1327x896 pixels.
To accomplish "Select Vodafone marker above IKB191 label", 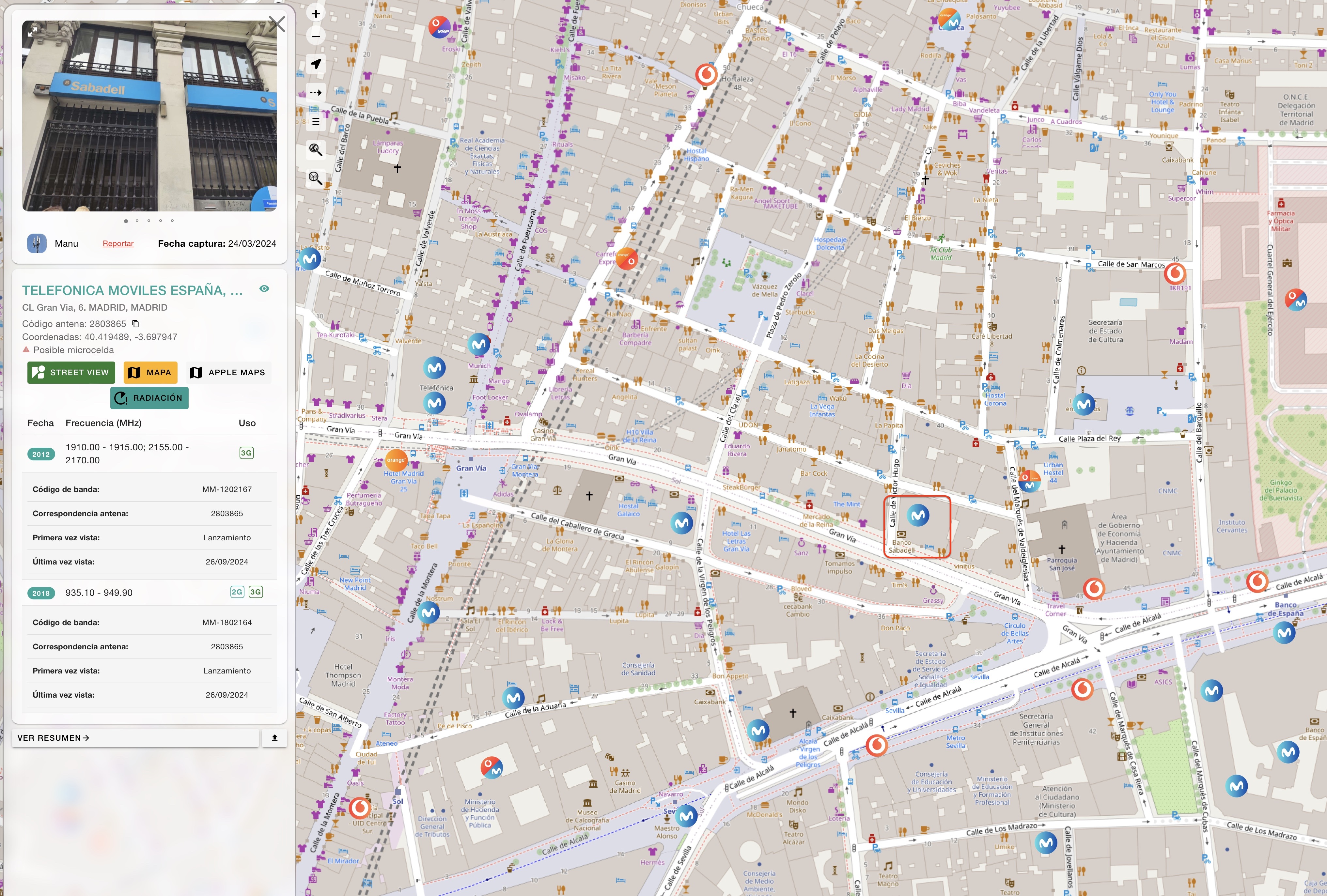I will coord(1175,274).
